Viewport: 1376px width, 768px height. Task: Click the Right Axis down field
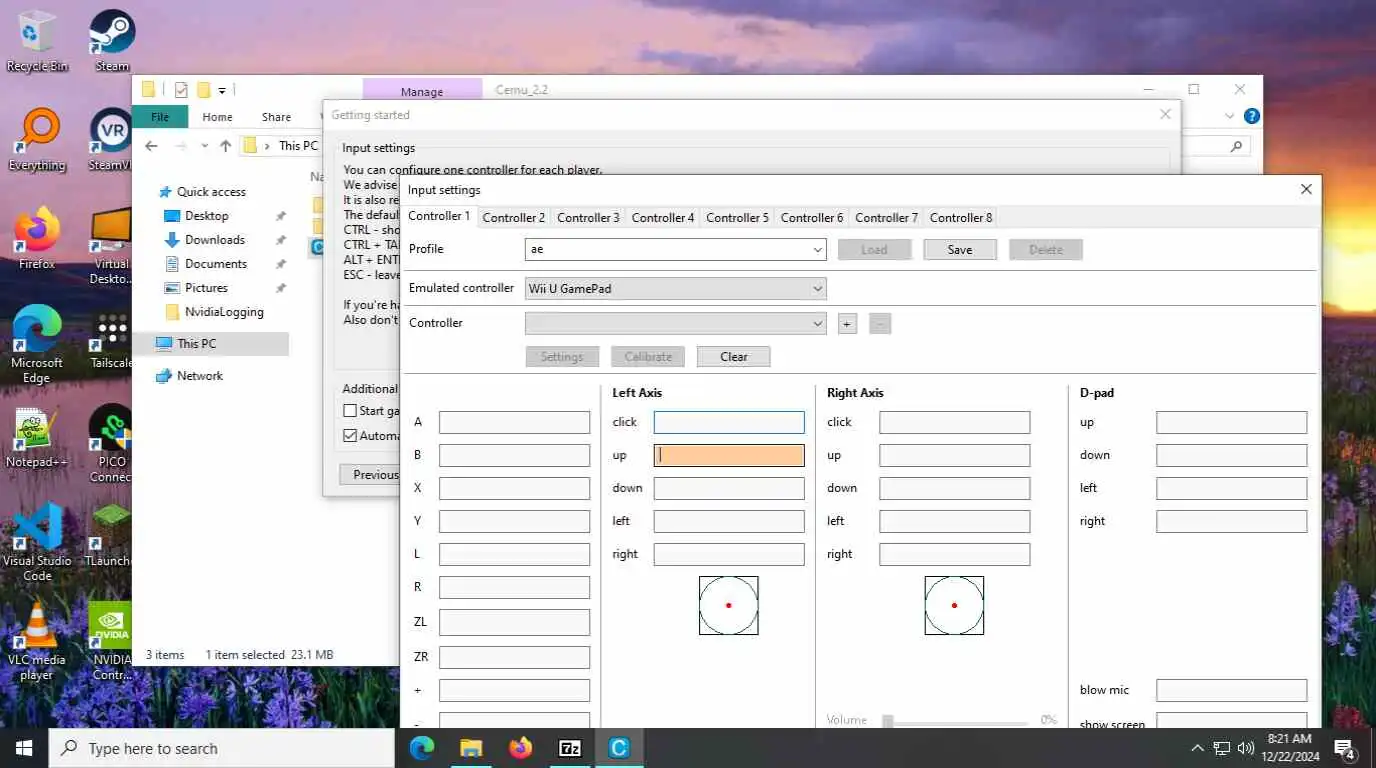coord(955,488)
